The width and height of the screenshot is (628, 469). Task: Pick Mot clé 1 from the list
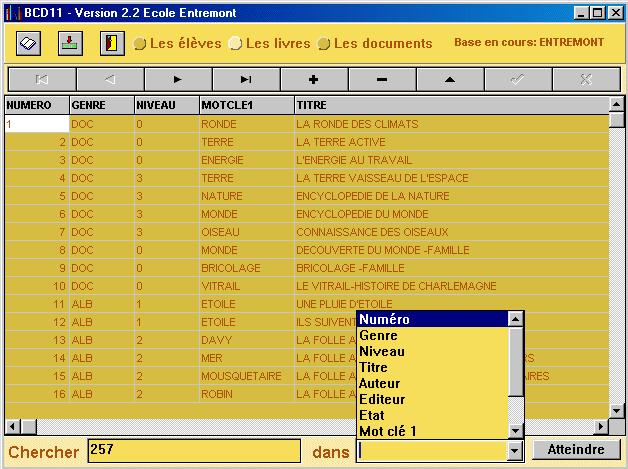[387, 431]
